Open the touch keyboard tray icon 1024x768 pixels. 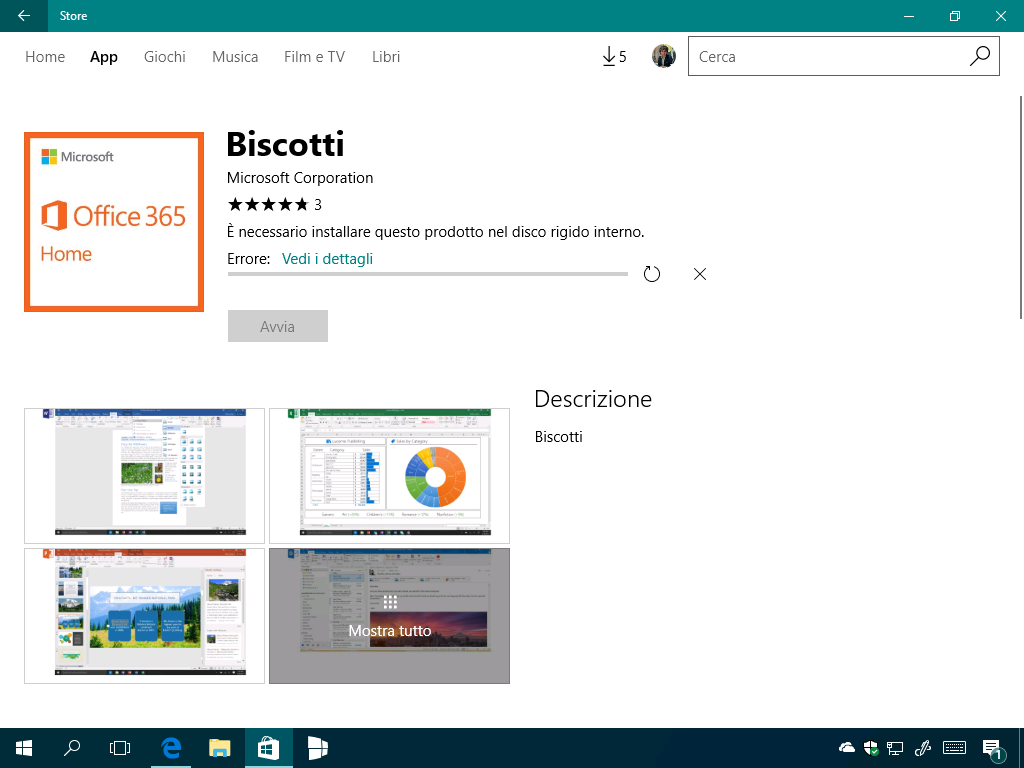click(954, 748)
